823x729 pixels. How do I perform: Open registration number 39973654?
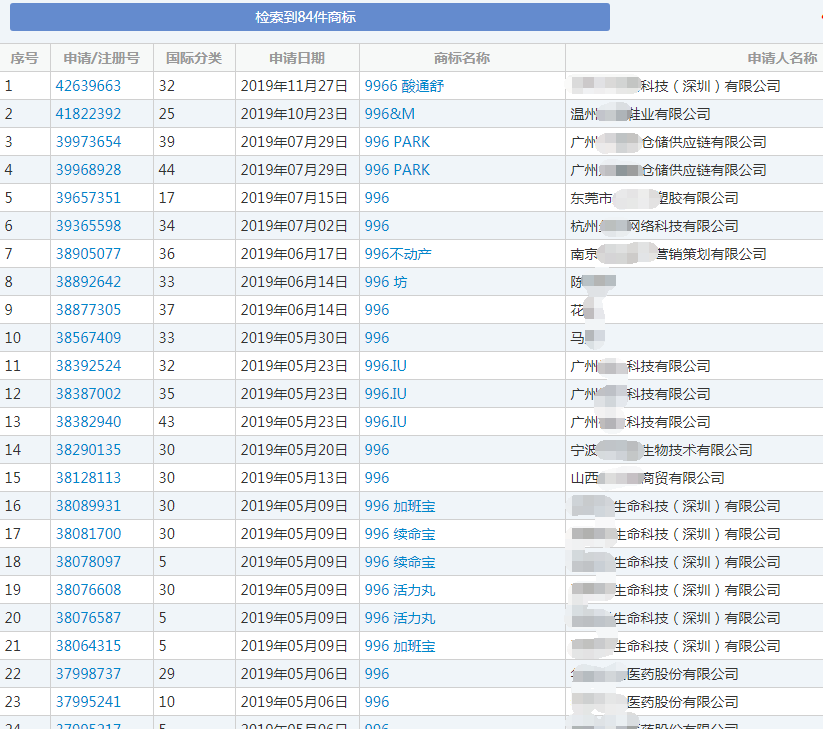88,142
